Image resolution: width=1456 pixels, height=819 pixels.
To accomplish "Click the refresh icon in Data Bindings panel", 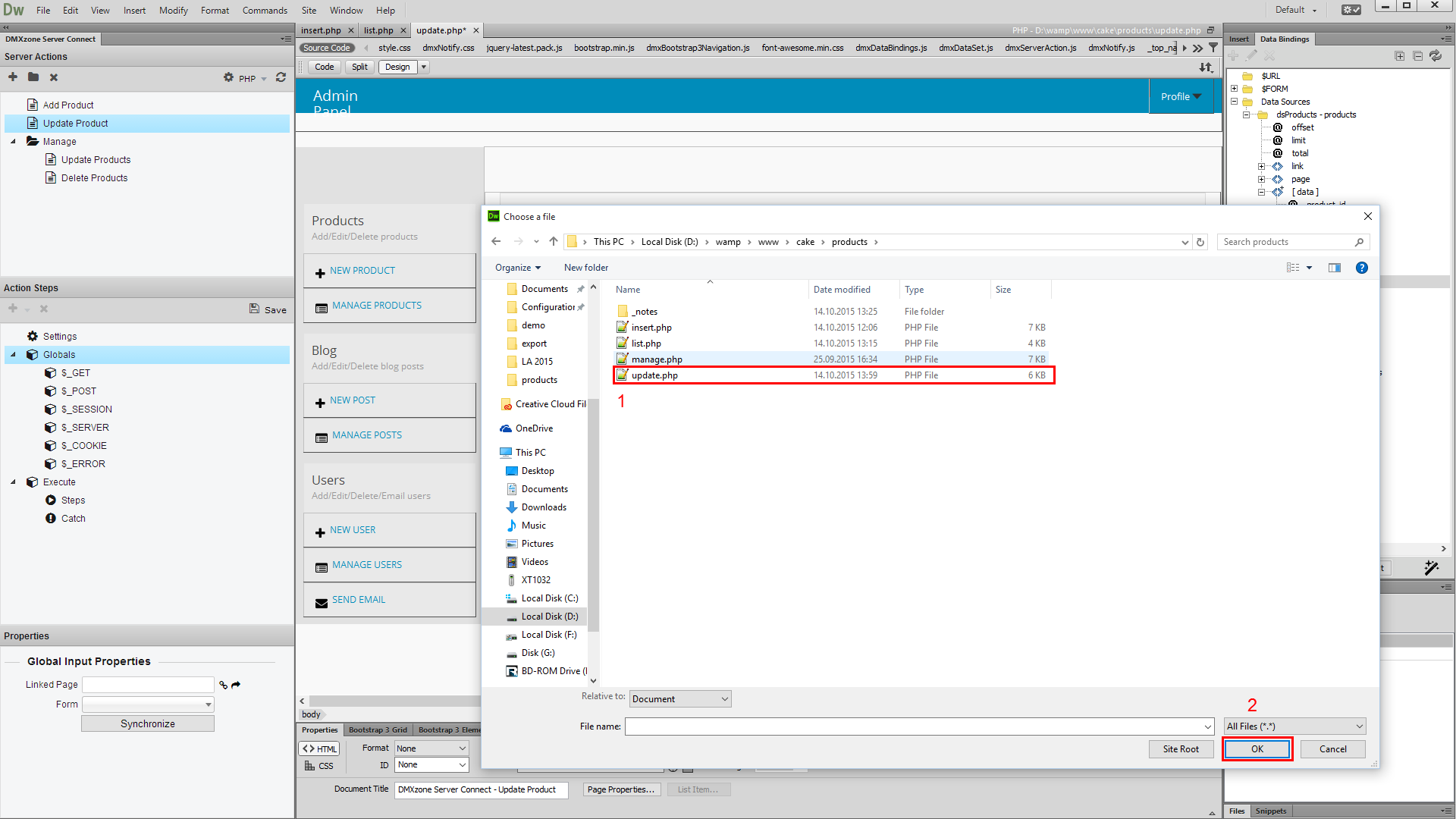I will pos(1436,56).
